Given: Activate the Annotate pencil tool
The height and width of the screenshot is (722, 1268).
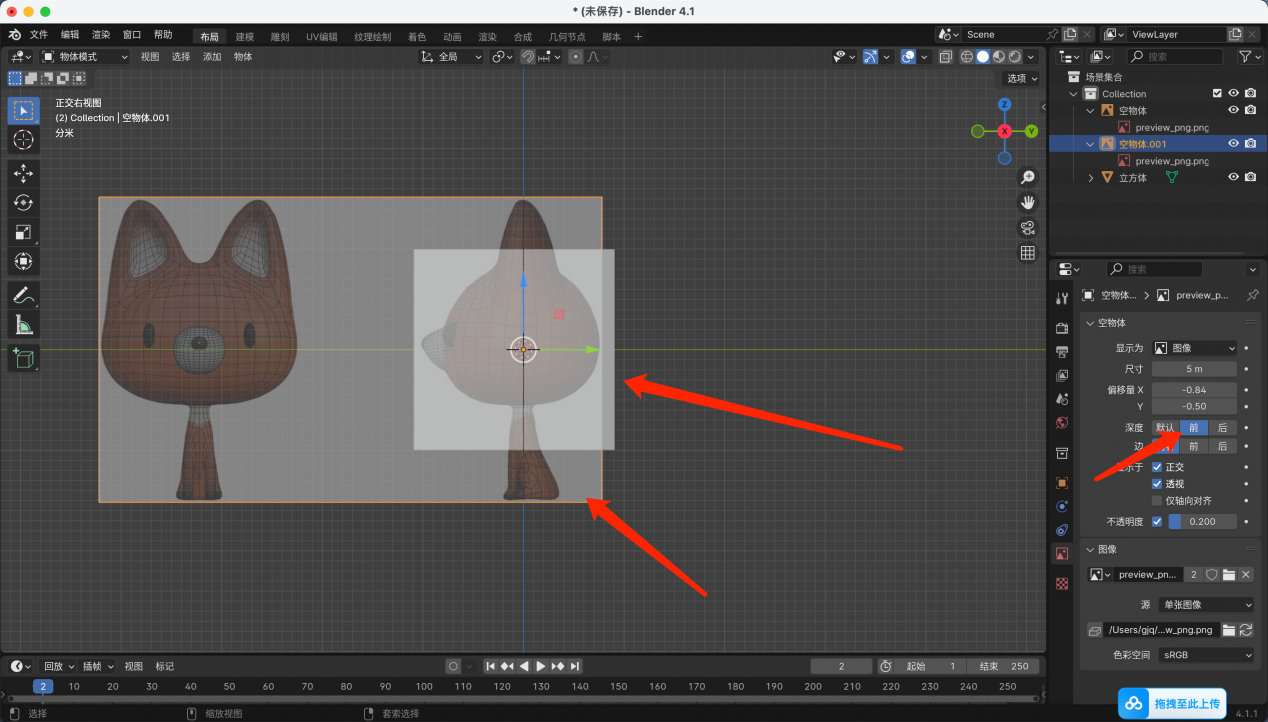Looking at the screenshot, I should click(x=24, y=295).
